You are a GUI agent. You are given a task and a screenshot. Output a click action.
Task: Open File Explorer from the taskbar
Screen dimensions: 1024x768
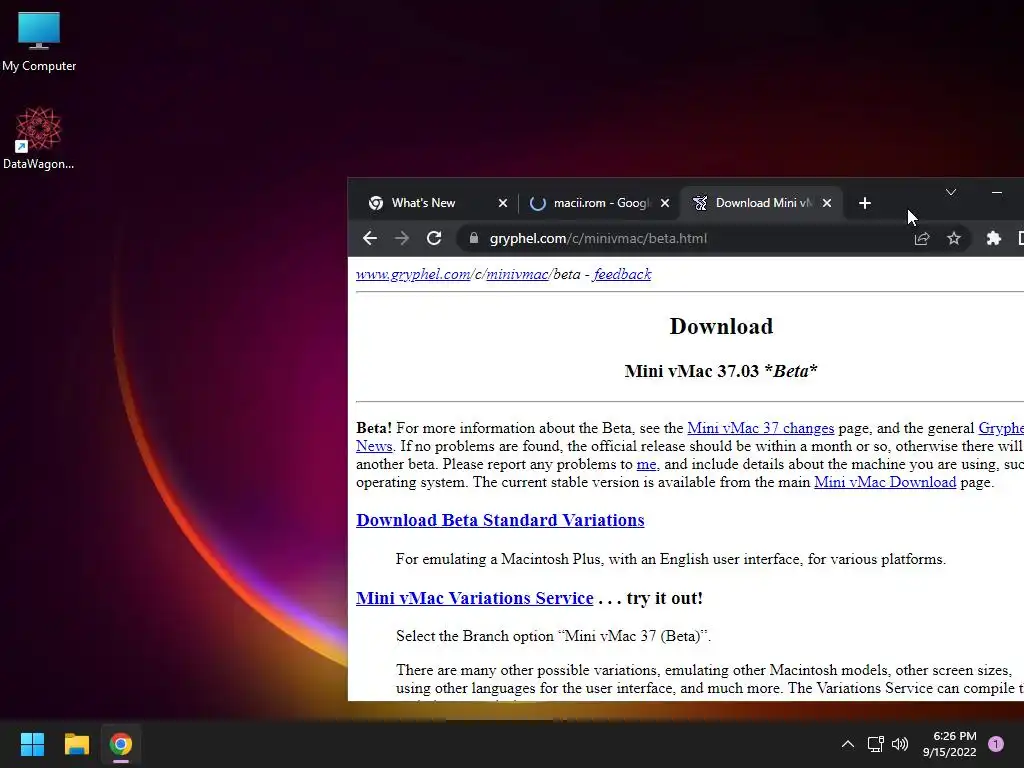[x=76, y=744]
